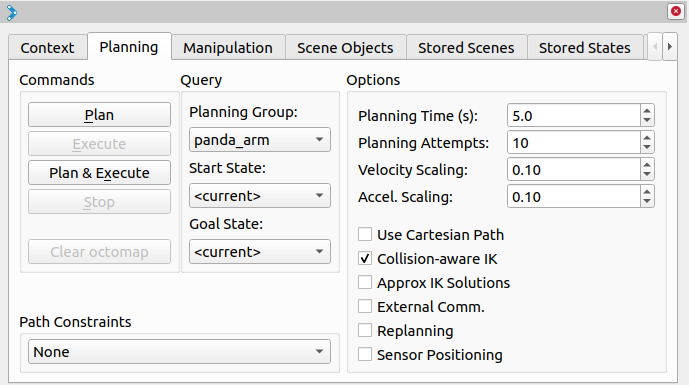Viewport: 689px width, 385px height.
Task: Enable Use Cartesian Path checkbox
Action: (x=365, y=234)
